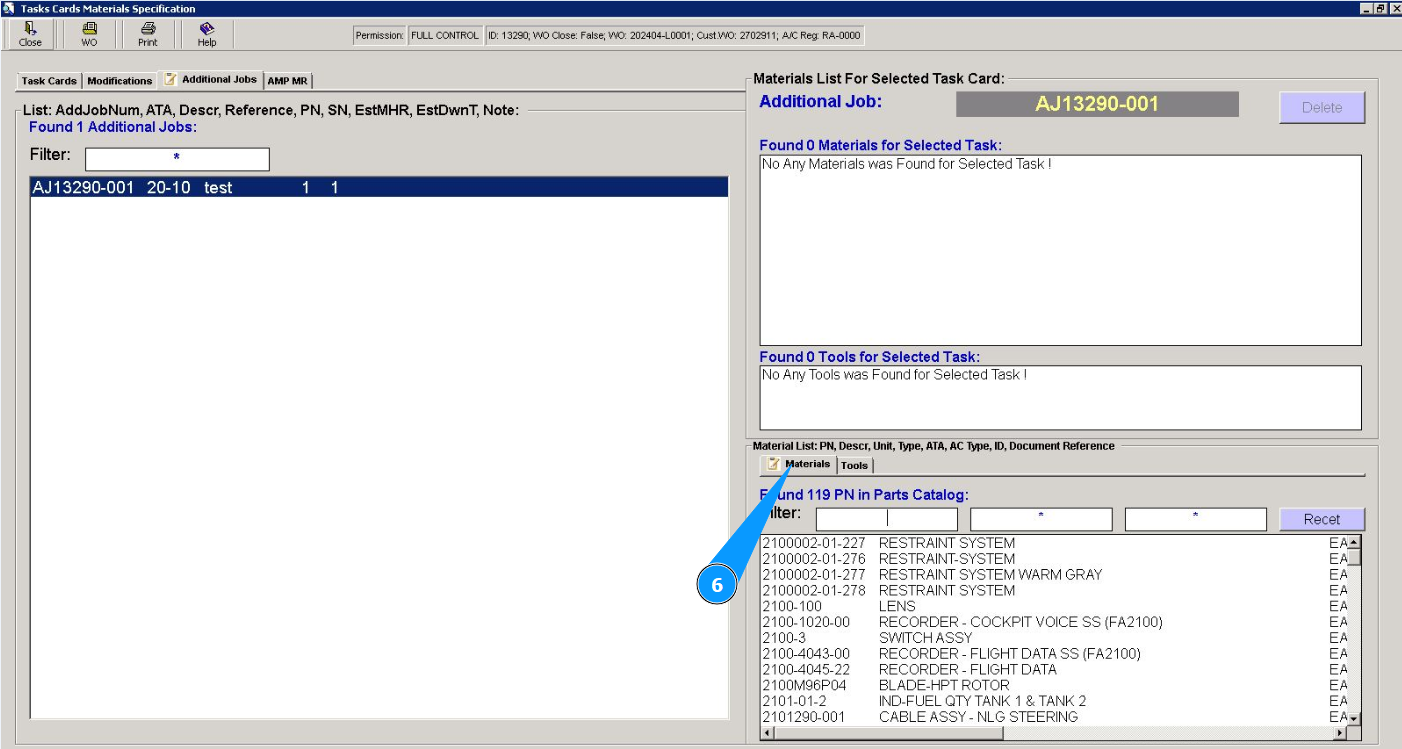Select part 2100002-01-278 RESTRAINT SYSTEM
Image resolution: width=1402 pixels, height=749 pixels.
point(1054,590)
